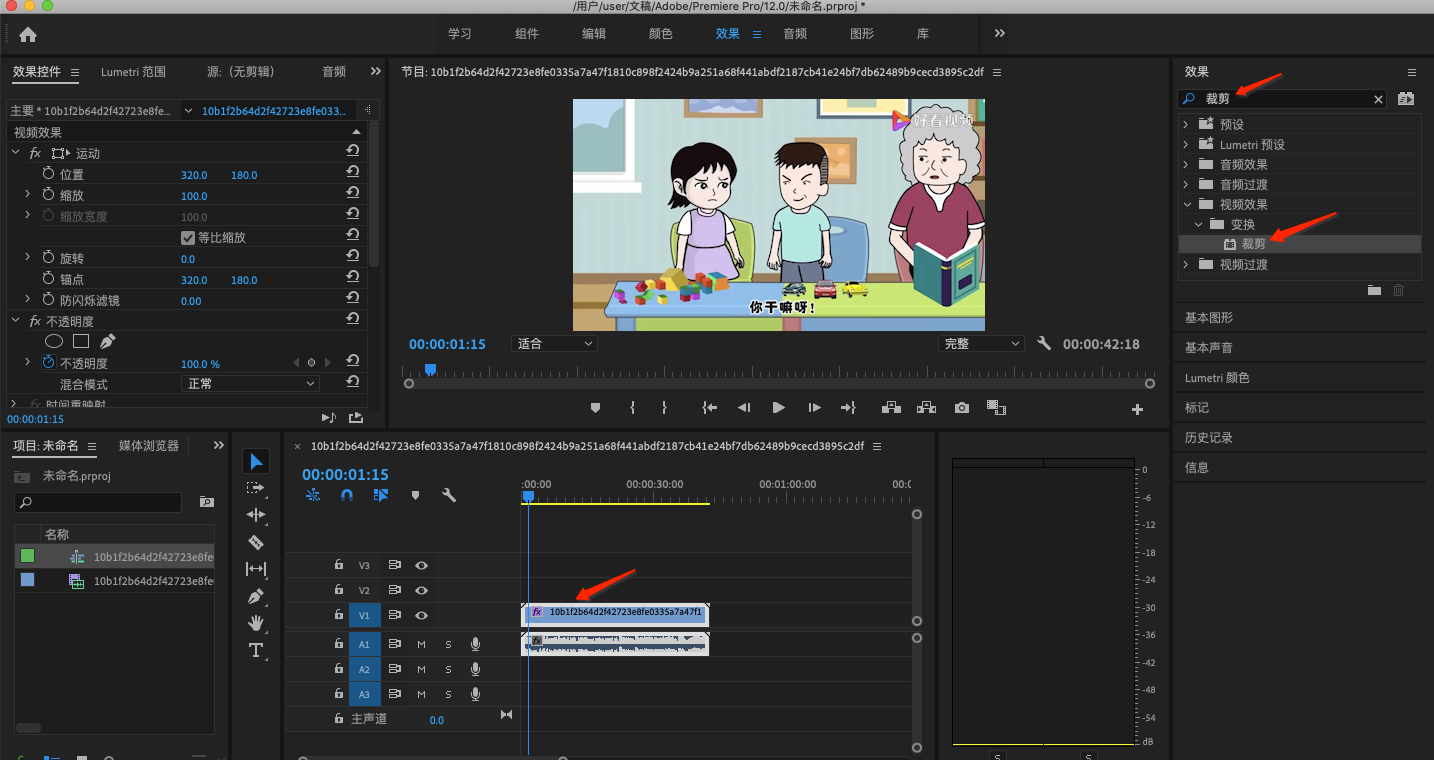Select the Pen tool in toolbar

click(256, 596)
